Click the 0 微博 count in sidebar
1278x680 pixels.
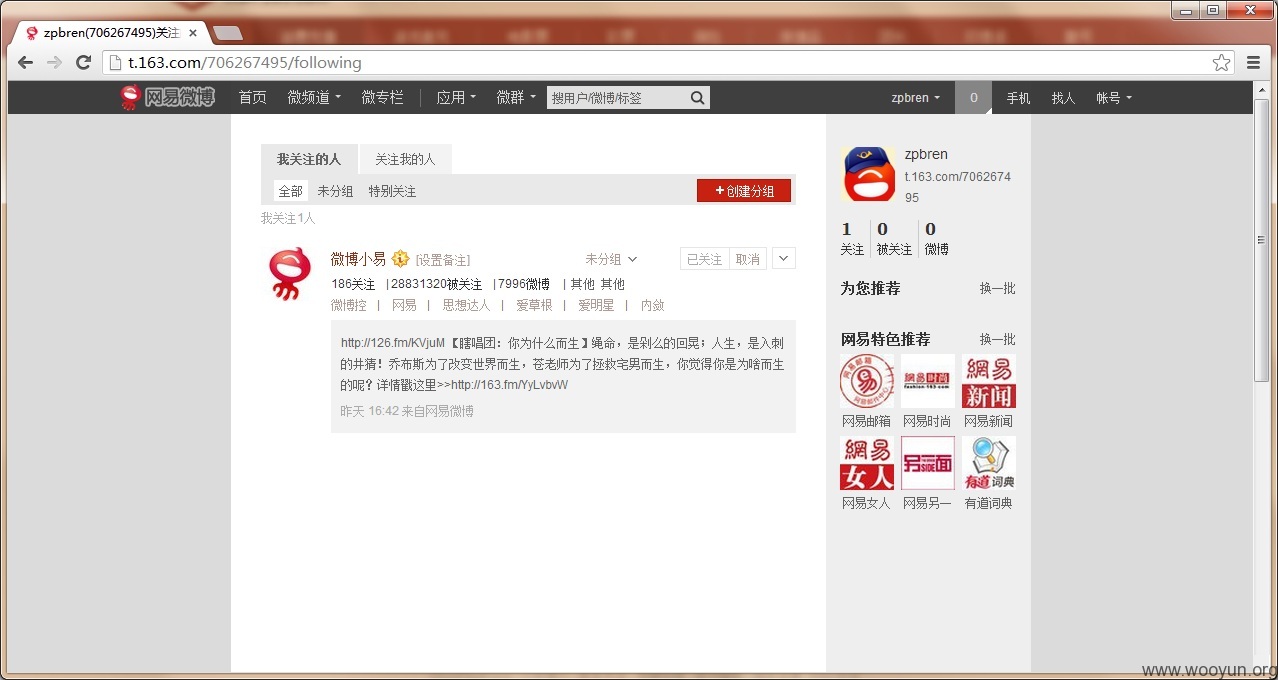936,239
